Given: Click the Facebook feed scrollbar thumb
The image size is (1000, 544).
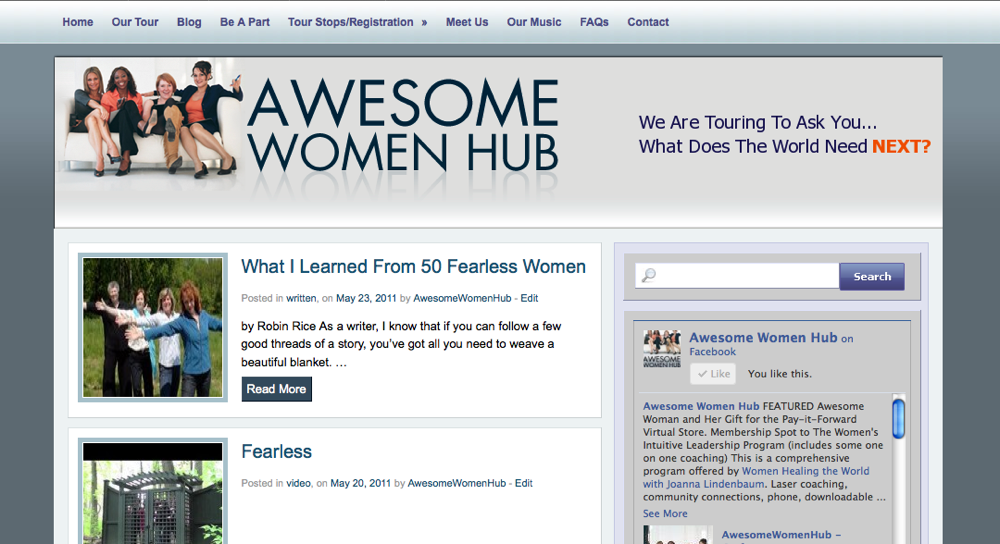Looking at the screenshot, I should pos(899,418).
